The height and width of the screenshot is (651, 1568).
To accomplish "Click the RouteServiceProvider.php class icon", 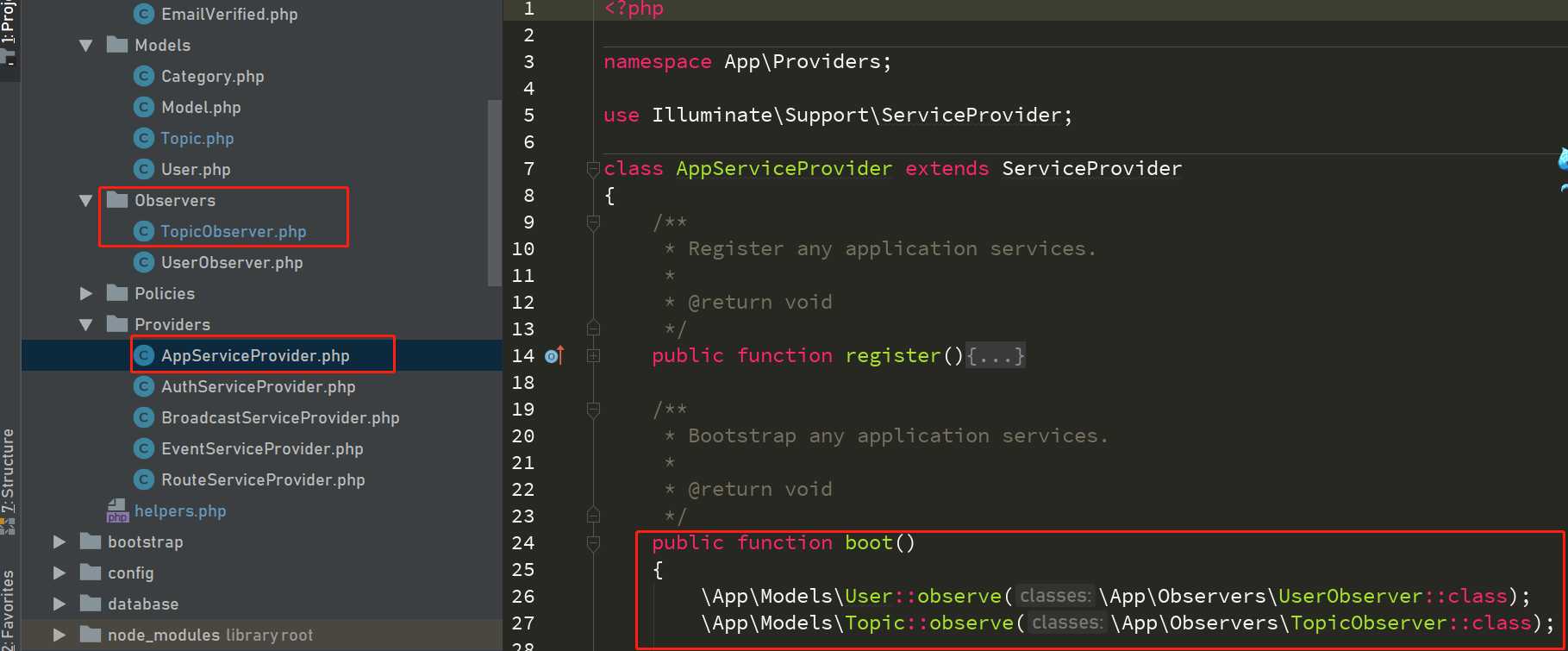I will pos(144,479).
